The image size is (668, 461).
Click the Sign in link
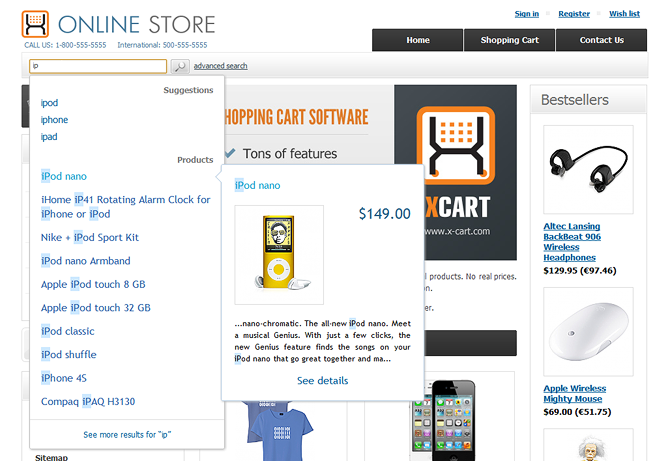[x=527, y=14]
